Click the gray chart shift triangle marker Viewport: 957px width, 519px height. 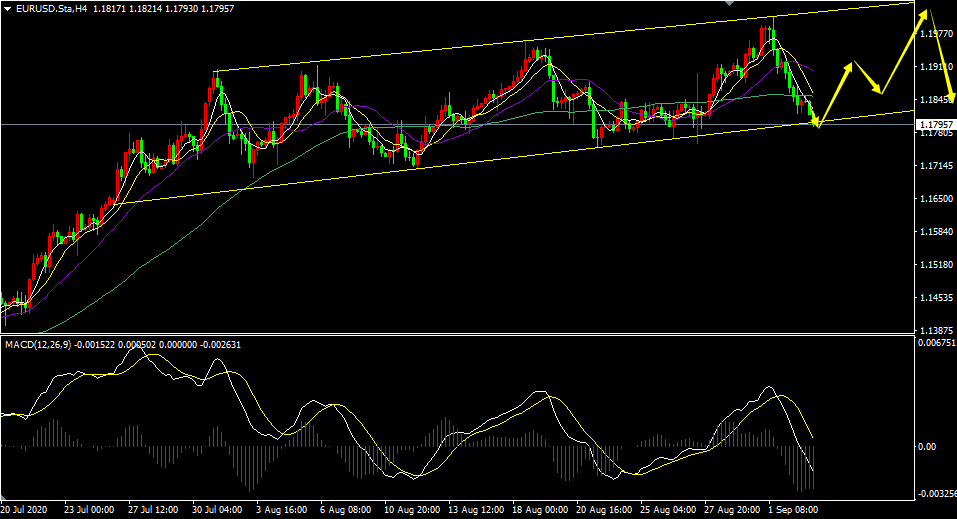pyautogui.click(x=729, y=3)
